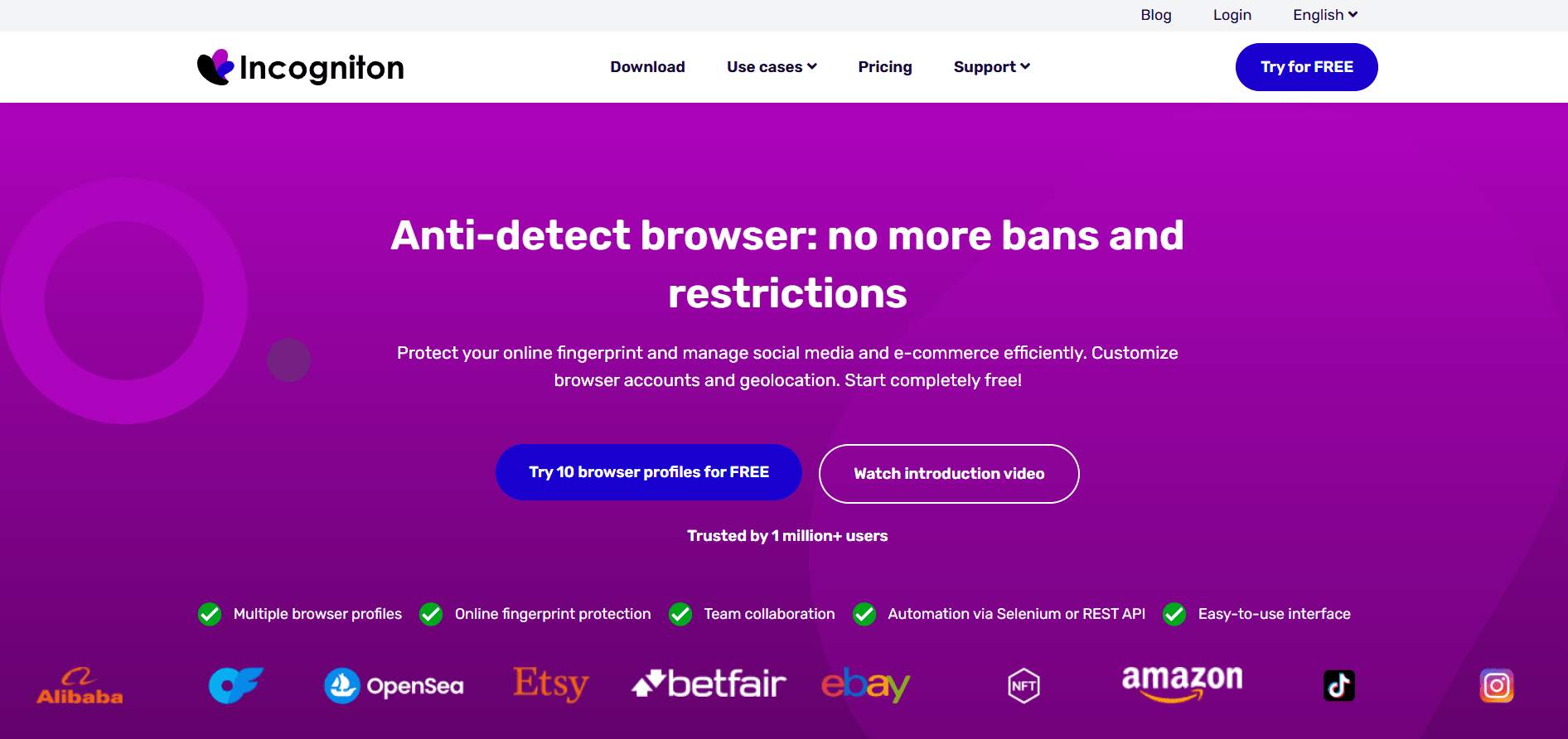The image size is (1568, 739).
Task: Click the OpenSea logo
Action: [x=394, y=686]
